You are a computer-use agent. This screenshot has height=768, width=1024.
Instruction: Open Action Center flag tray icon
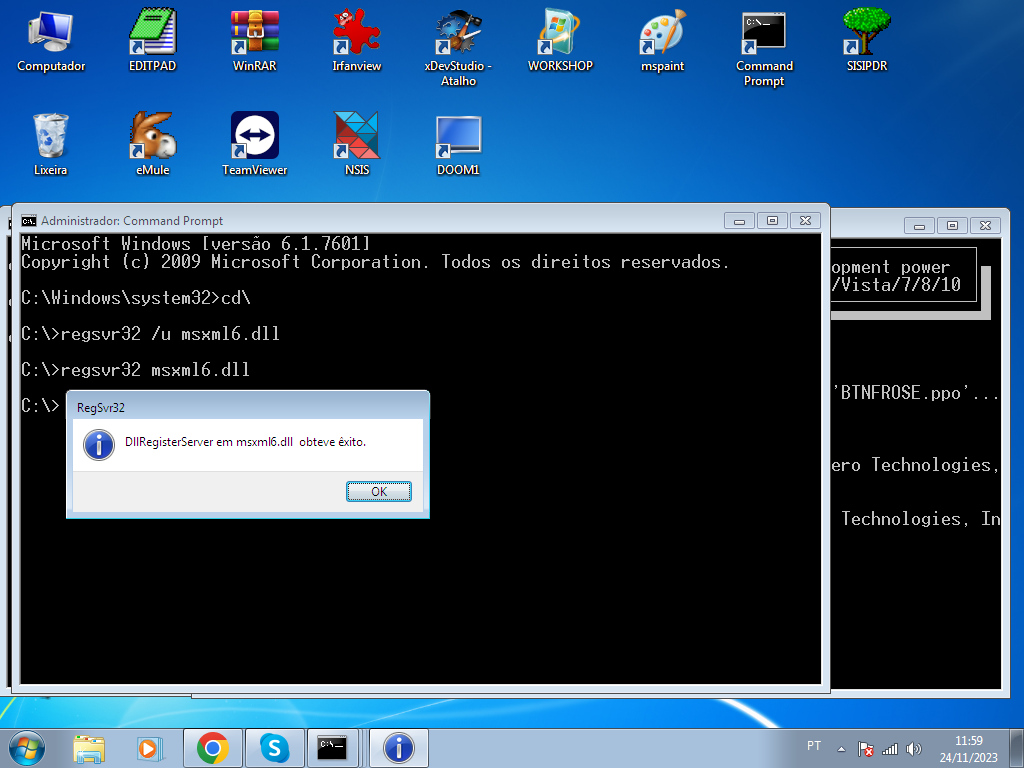point(866,749)
